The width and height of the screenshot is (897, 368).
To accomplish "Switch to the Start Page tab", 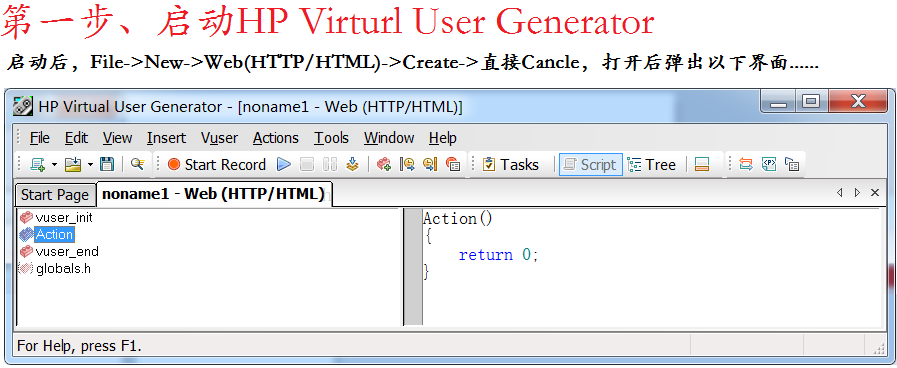I will tap(55, 195).
